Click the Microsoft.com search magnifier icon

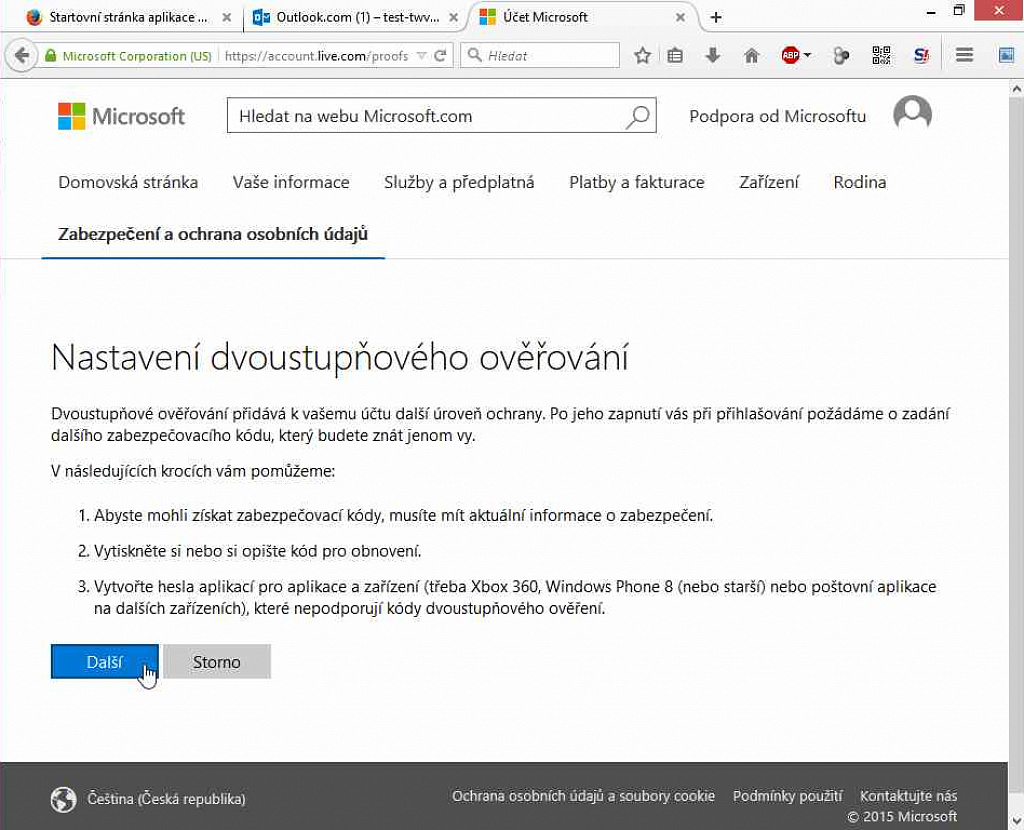pos(638,116)
